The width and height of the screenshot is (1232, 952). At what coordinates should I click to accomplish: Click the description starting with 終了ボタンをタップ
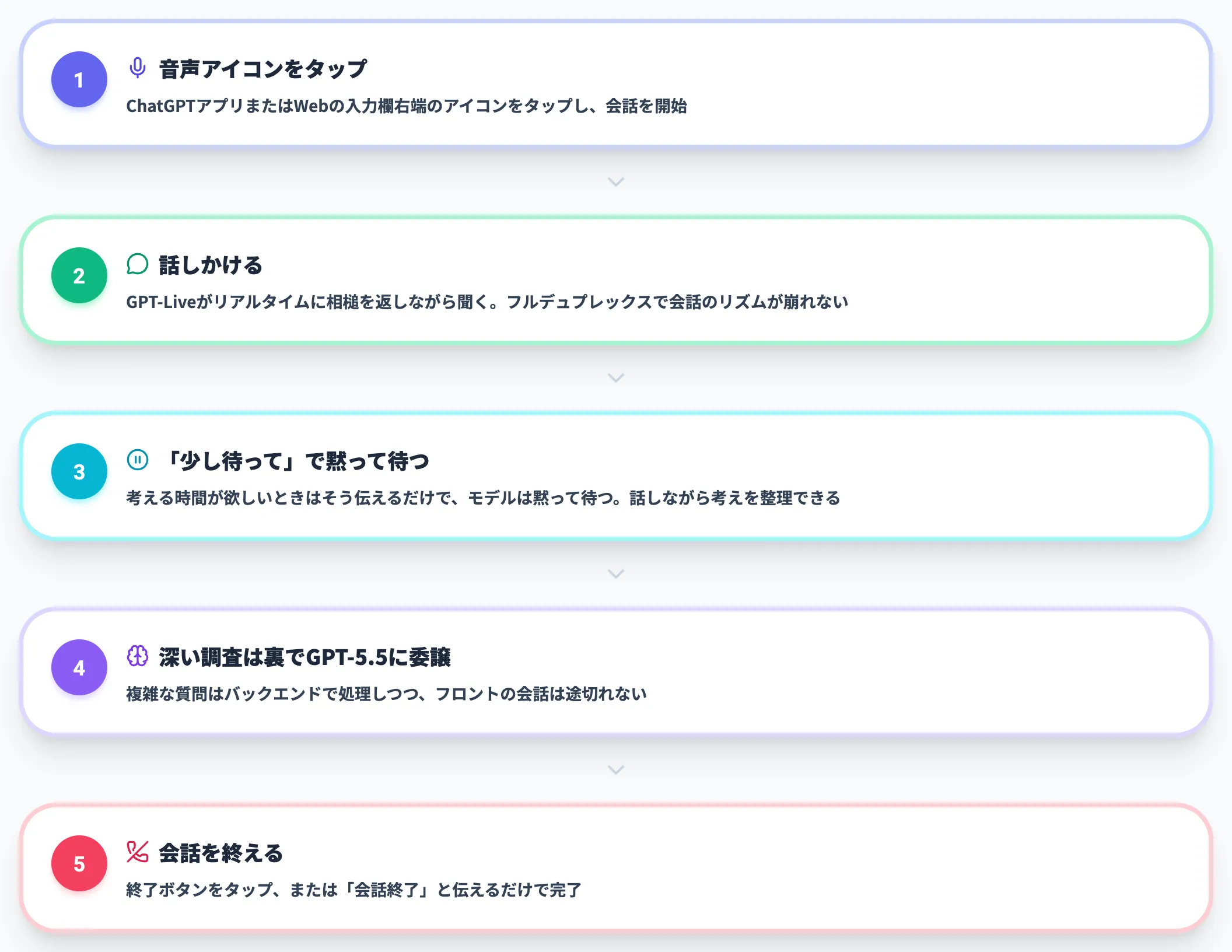click(353, 890)
